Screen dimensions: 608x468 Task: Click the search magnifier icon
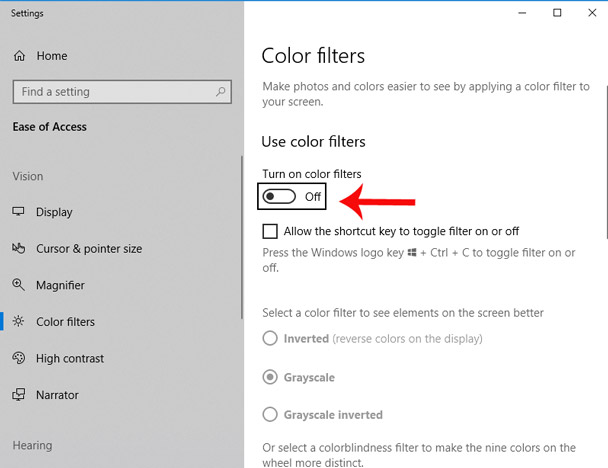coord(219,92)
